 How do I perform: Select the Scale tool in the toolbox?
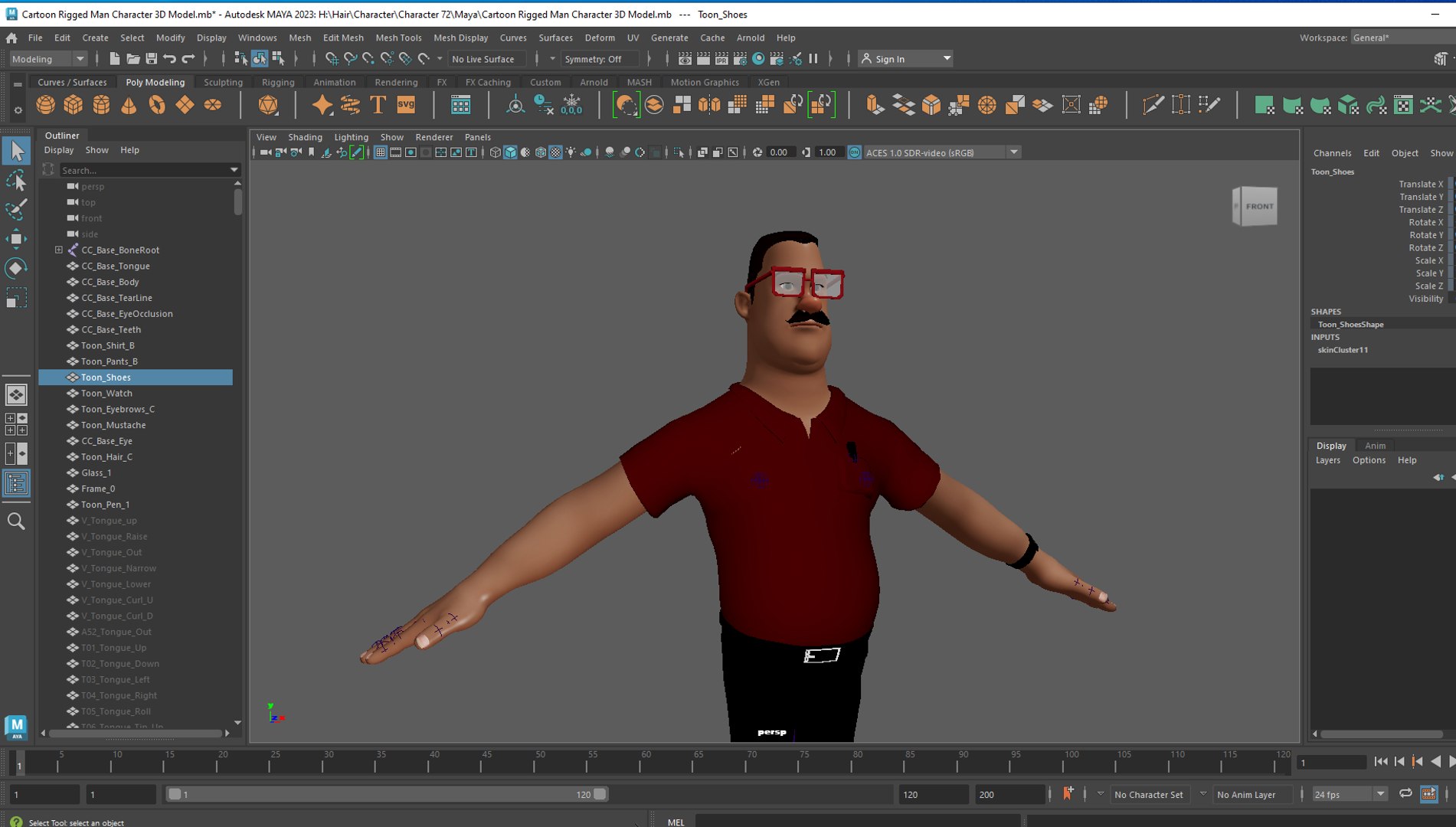(16, 297)
